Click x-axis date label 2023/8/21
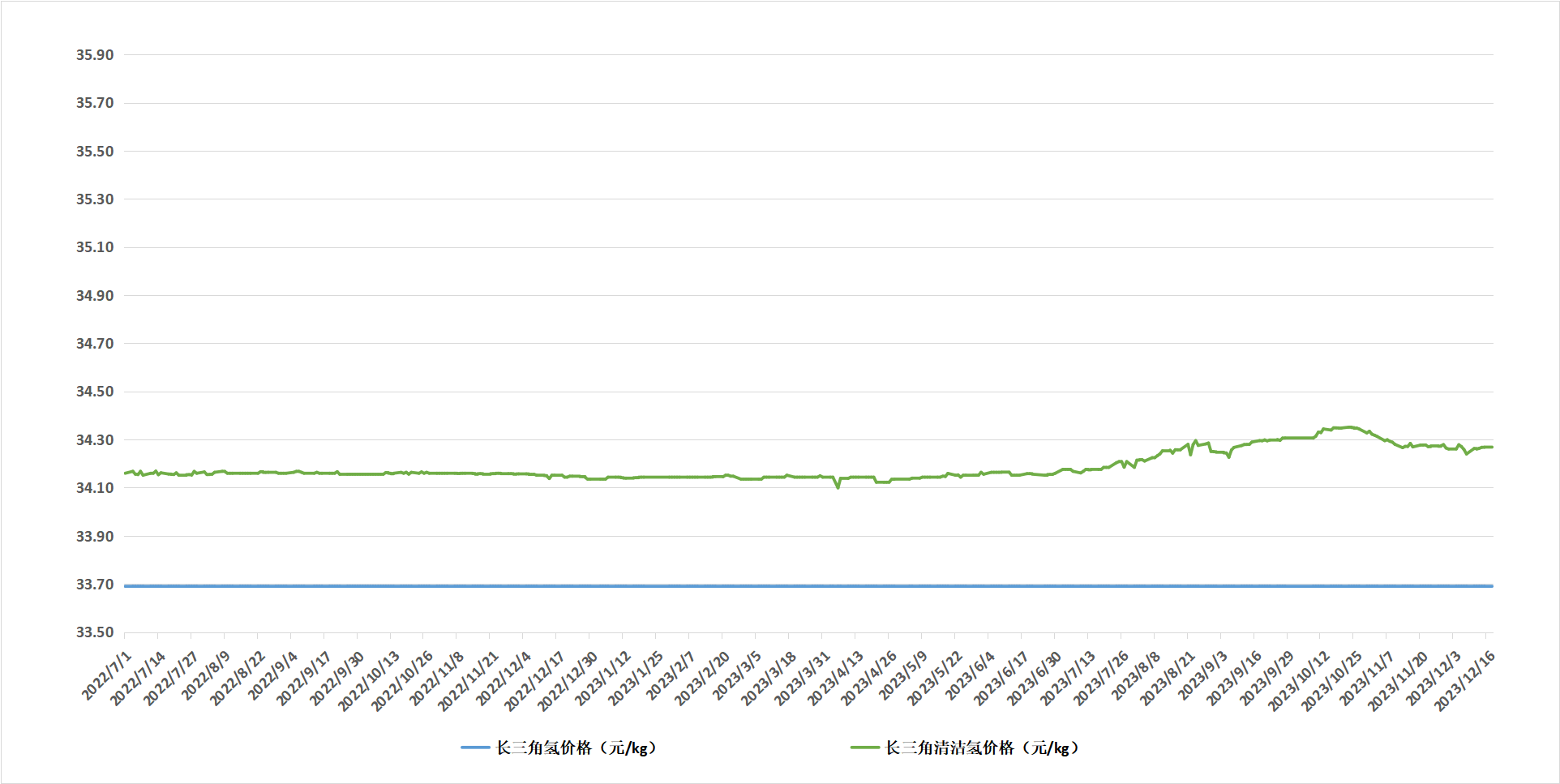This screenshot has height=784, width=1560. [1168, 677]
